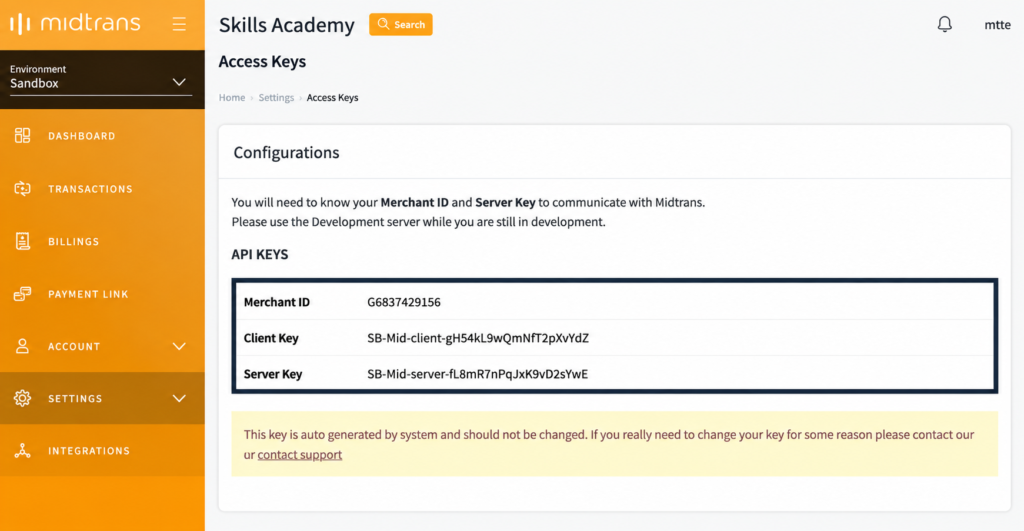
Task: Go to Home breadcrumb link
Action: pyautogui.click(x=232, y=97)
